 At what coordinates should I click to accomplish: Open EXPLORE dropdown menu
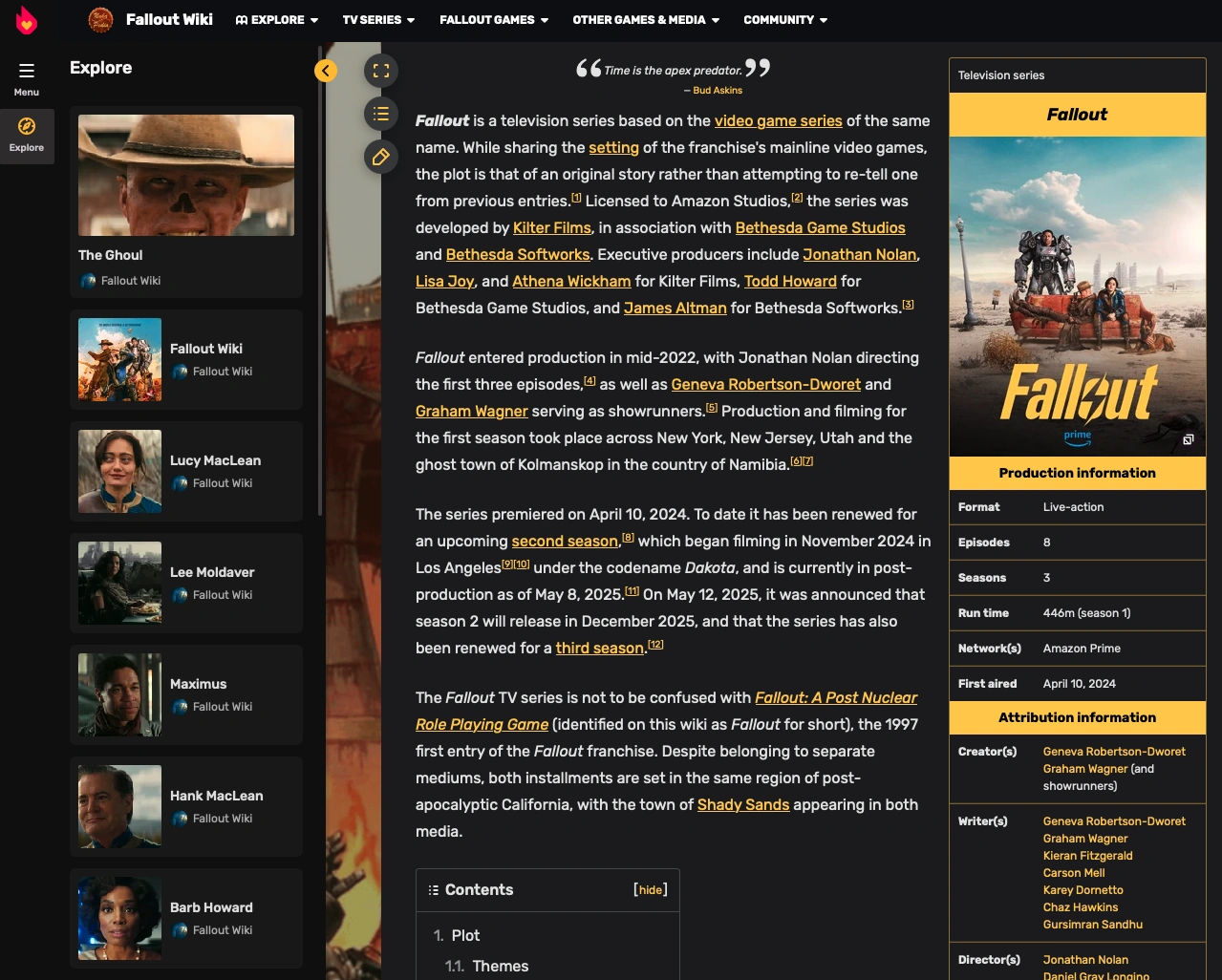coord(277,19)
